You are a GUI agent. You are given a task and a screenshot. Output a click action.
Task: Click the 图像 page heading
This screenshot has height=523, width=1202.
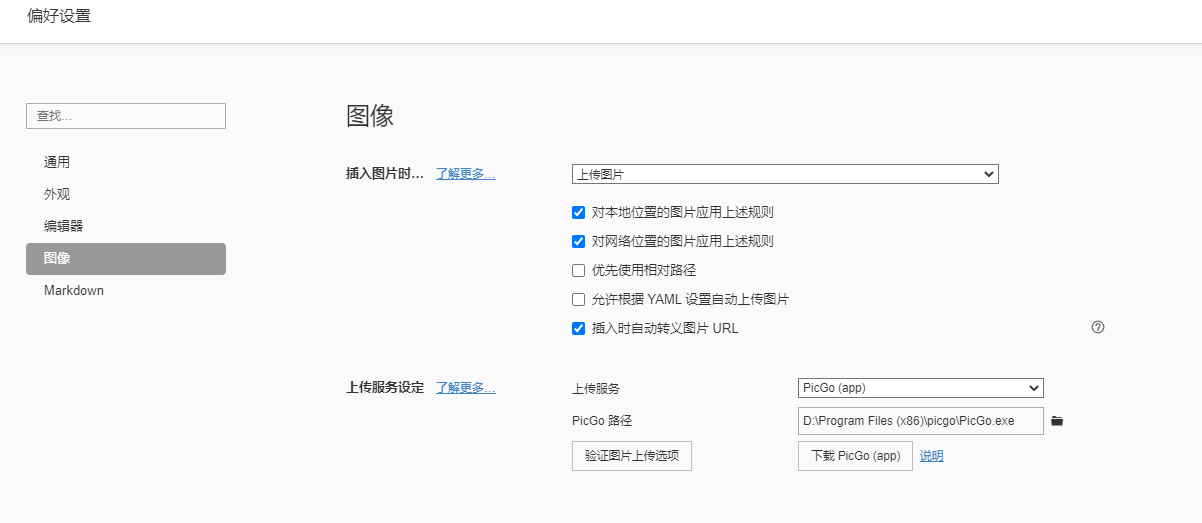tap(370, 116)
